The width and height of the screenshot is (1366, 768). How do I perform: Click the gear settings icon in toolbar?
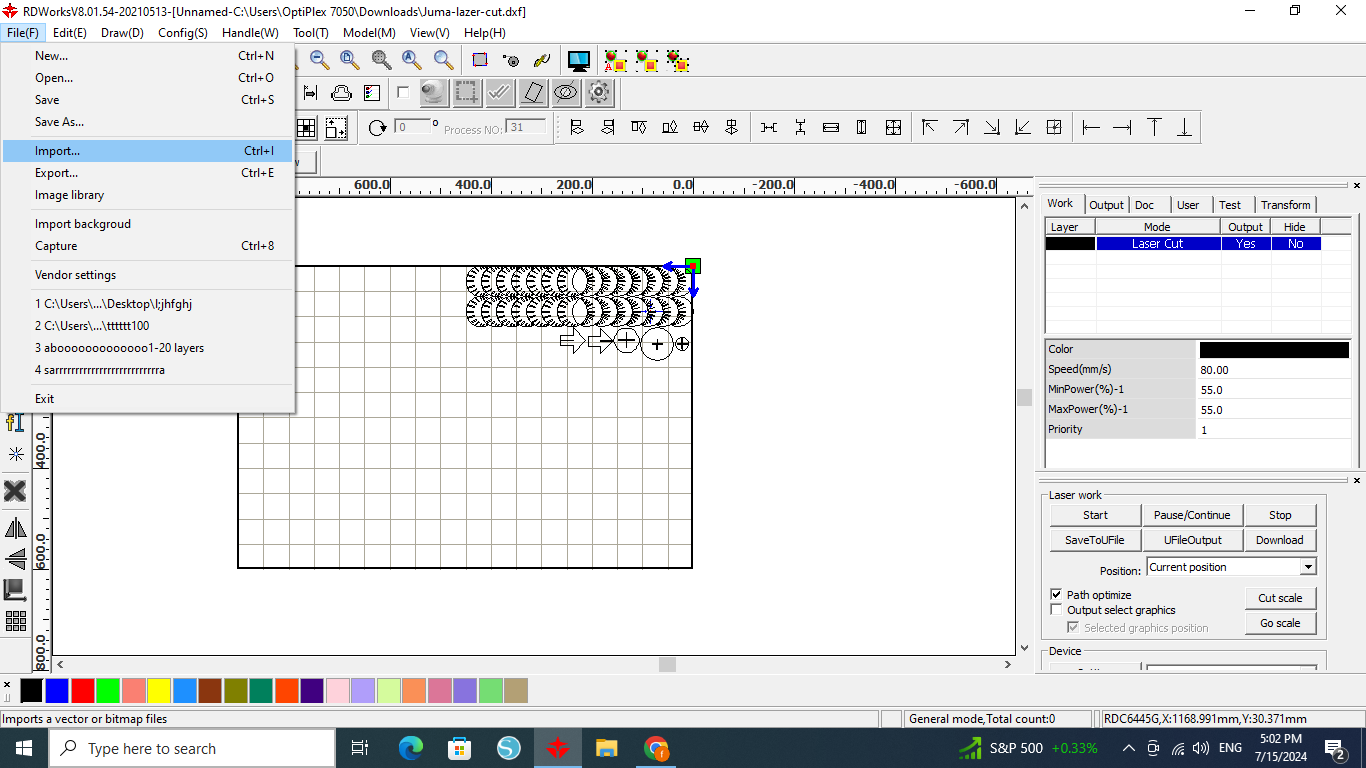tap(598, 93)
